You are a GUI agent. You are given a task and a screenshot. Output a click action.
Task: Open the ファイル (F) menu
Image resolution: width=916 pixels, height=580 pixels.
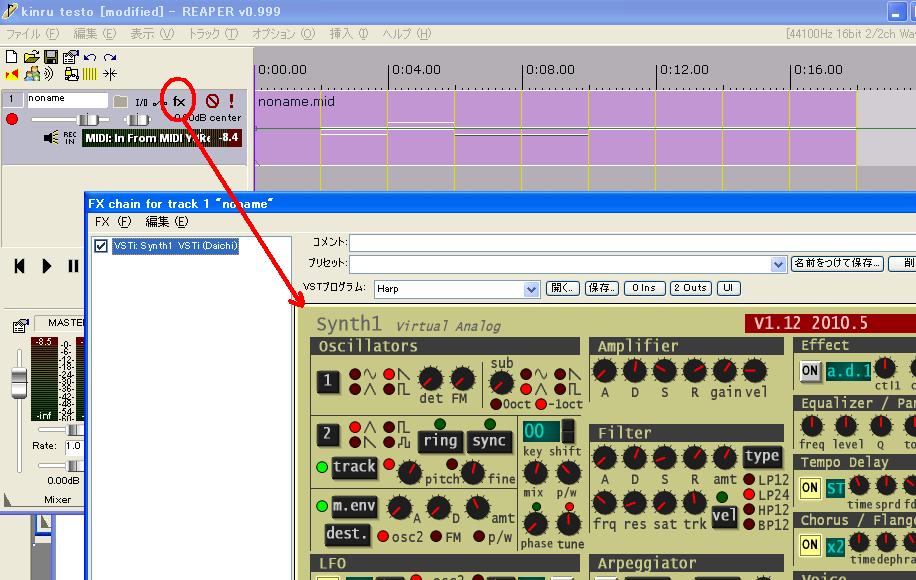pos(32,34)
